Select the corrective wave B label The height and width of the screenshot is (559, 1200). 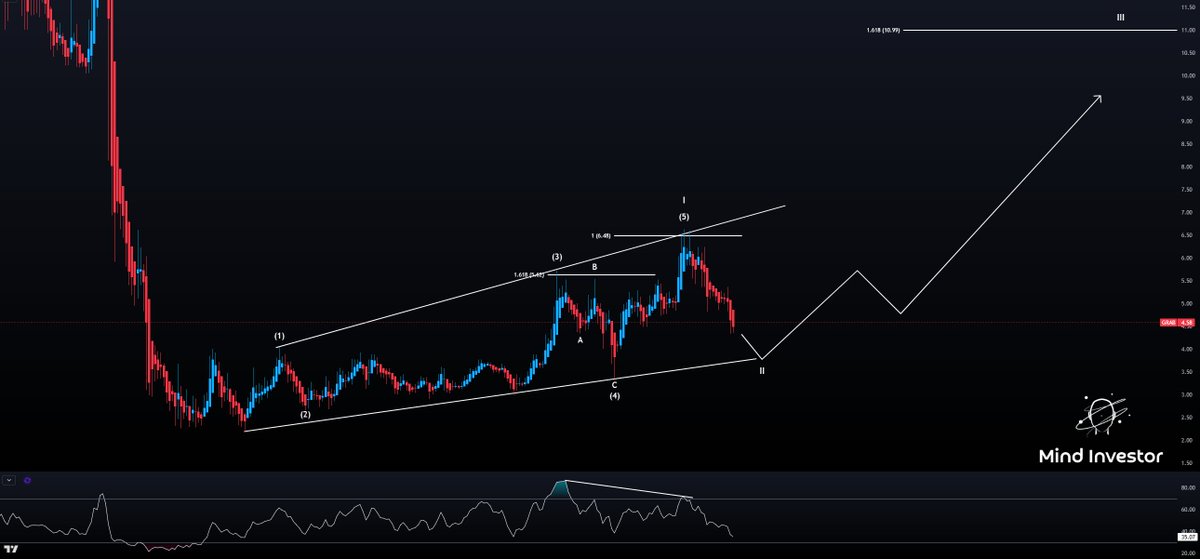tap(594, 266)
